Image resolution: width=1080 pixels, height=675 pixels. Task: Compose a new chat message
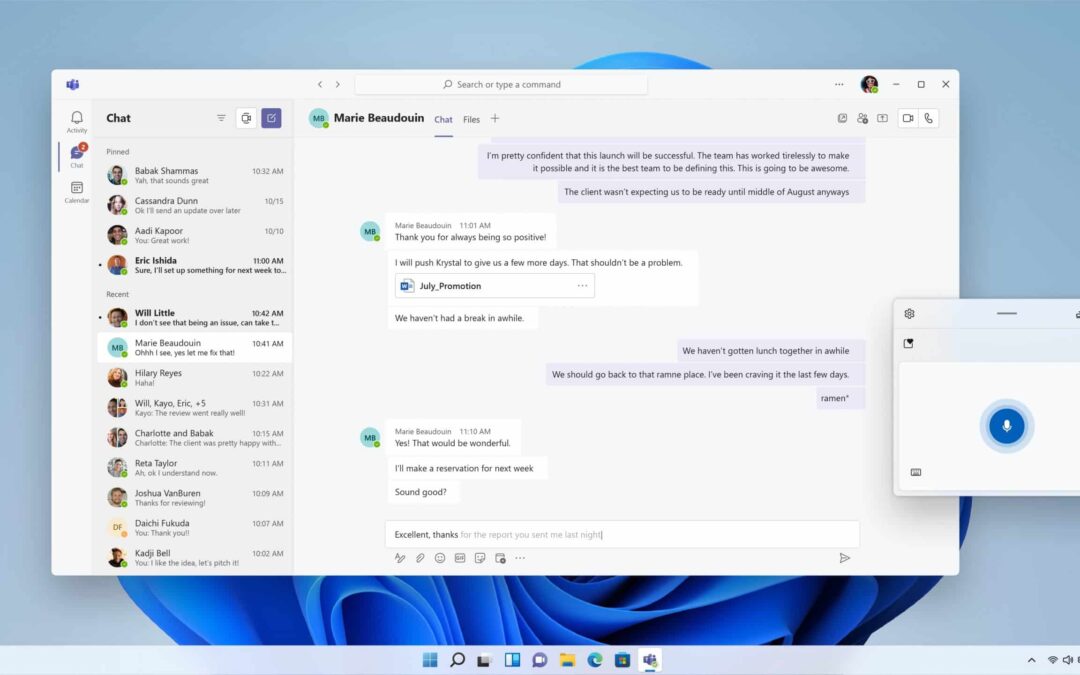271,118
